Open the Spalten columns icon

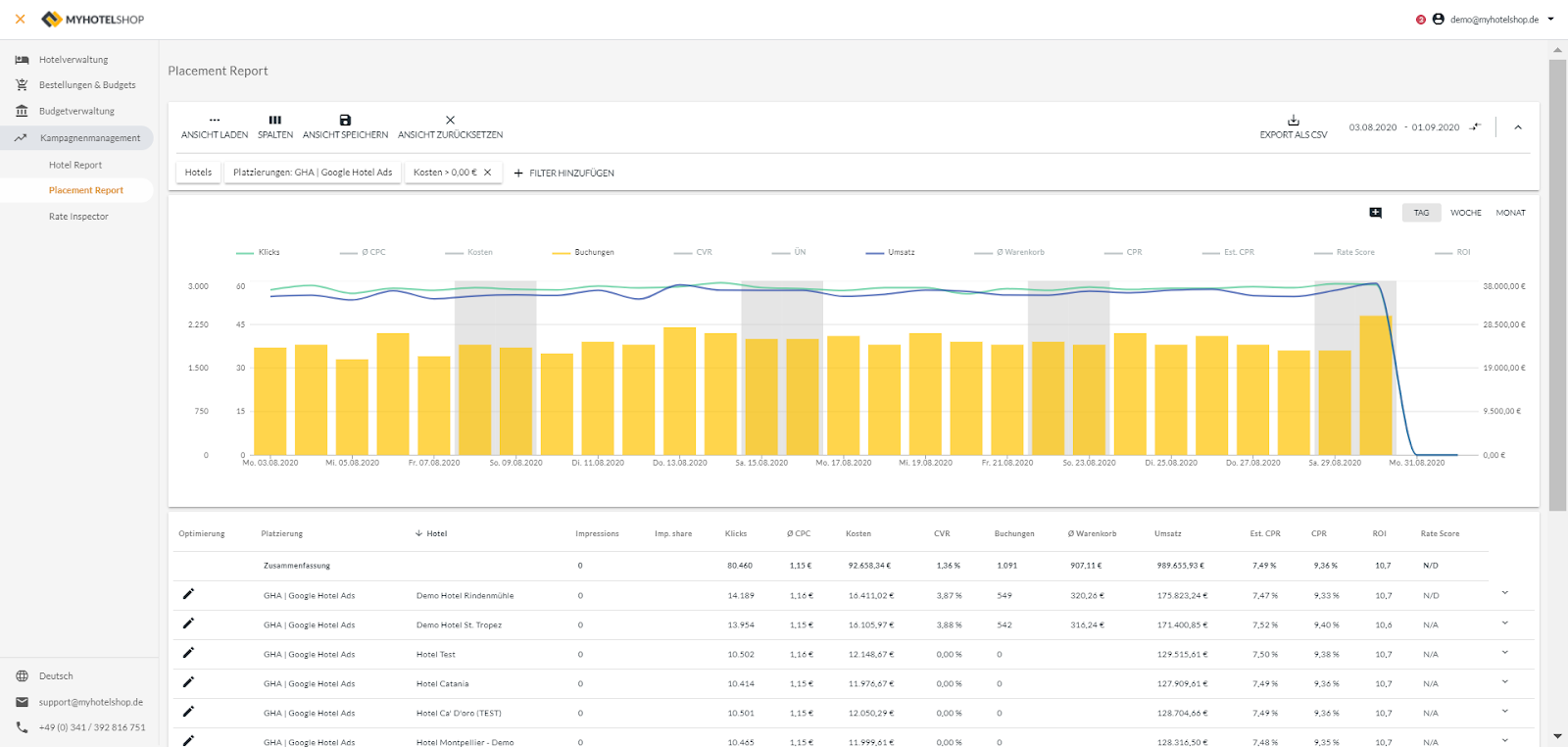pyautogui.click(x=275, y=121)
